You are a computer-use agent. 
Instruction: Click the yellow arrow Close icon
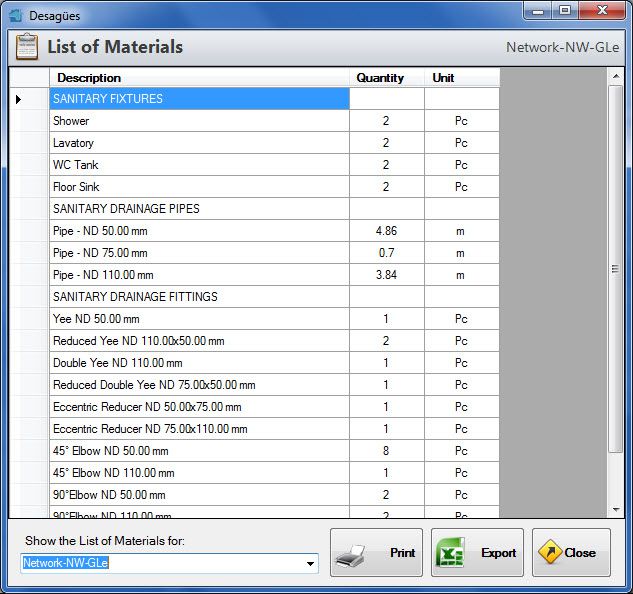[550, 552]
